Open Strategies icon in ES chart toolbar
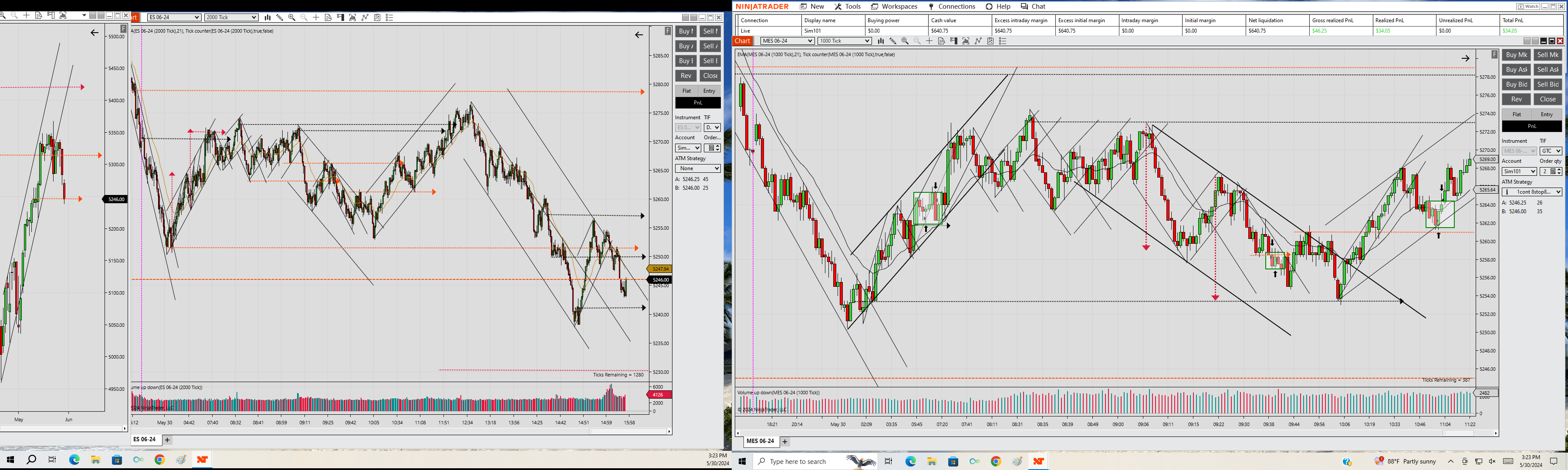 (x=365, y=18)
